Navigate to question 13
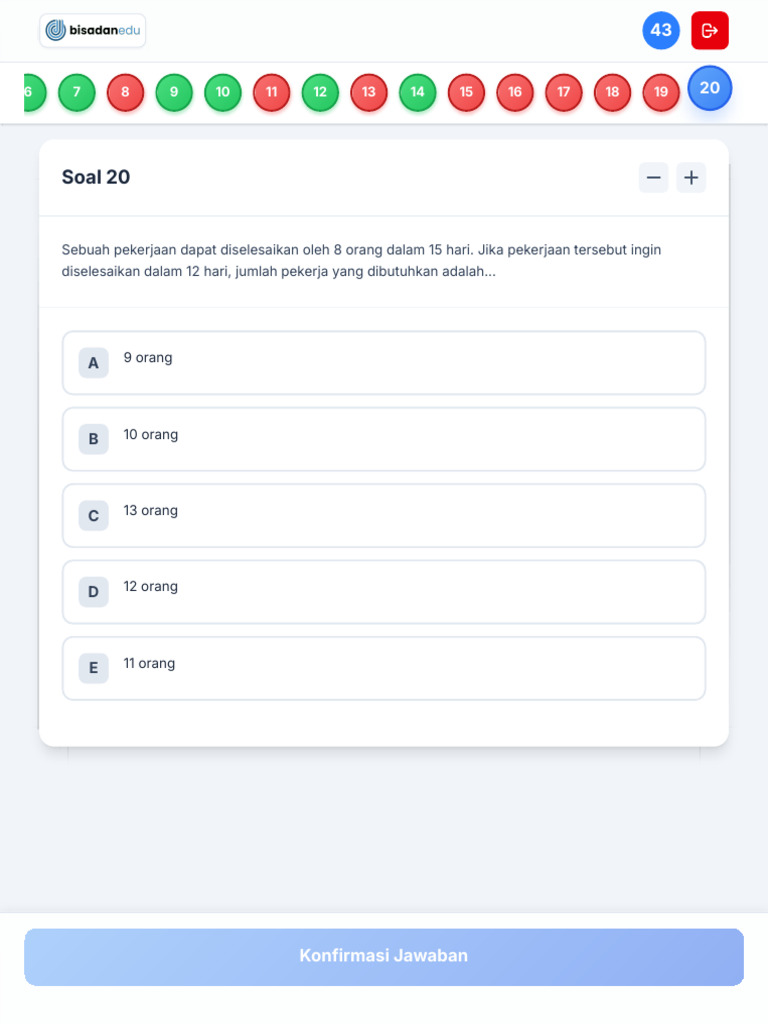This screenshot has width=768, height=1024. (369, 92)
